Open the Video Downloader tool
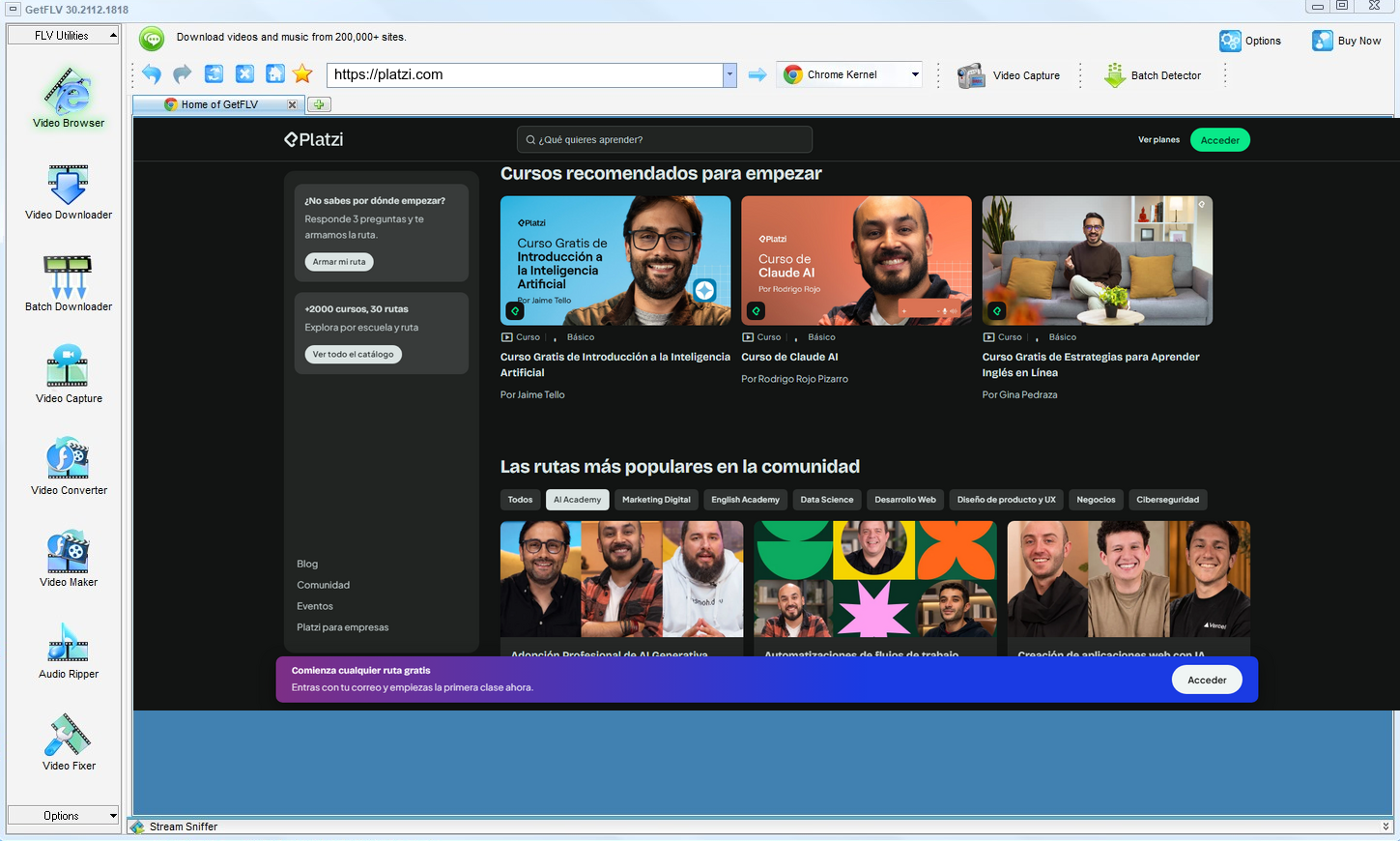Image resolution: width=1400 pixels, height=841 pixels. (x=68, y=191)
